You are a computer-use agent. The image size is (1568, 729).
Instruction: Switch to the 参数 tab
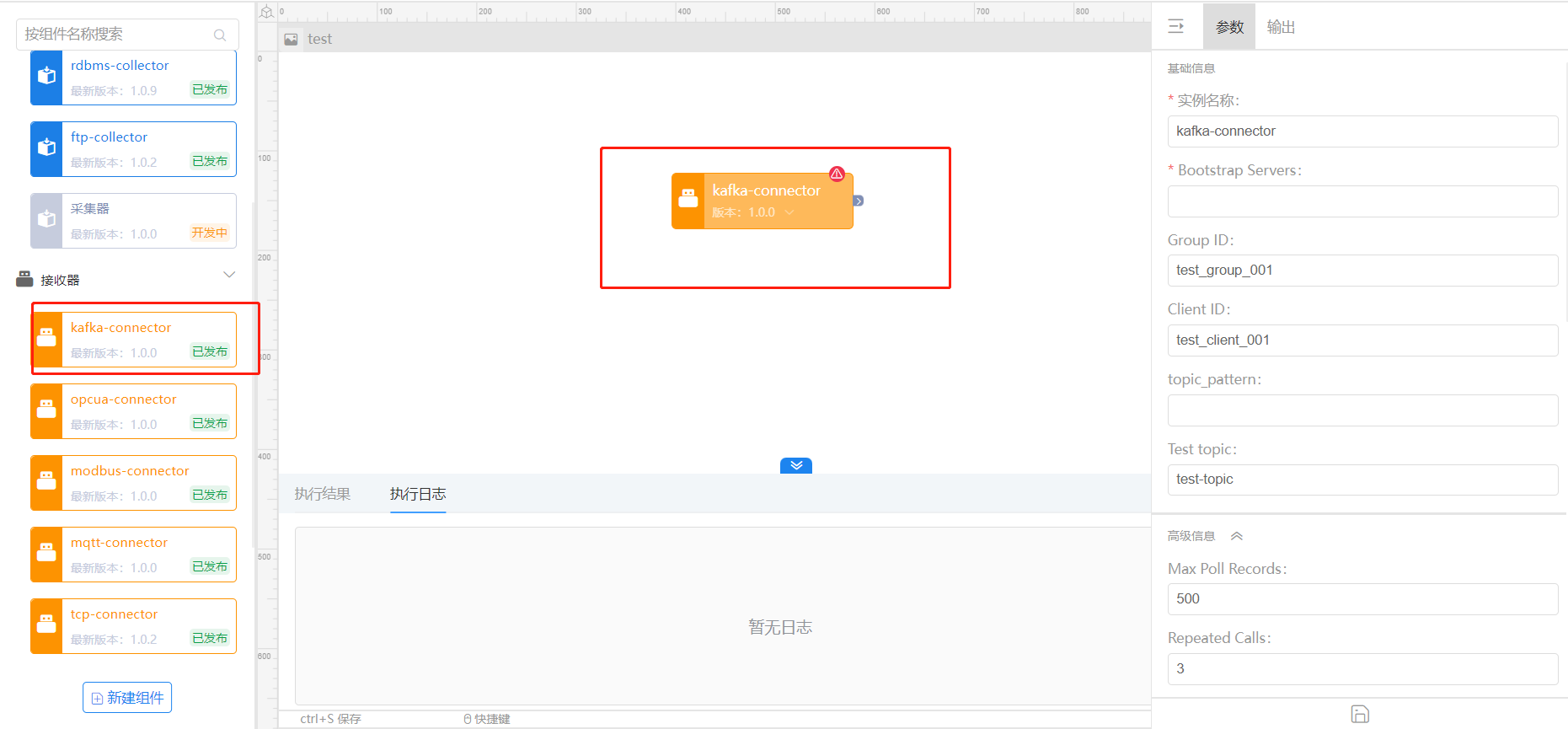[1229, 27]
